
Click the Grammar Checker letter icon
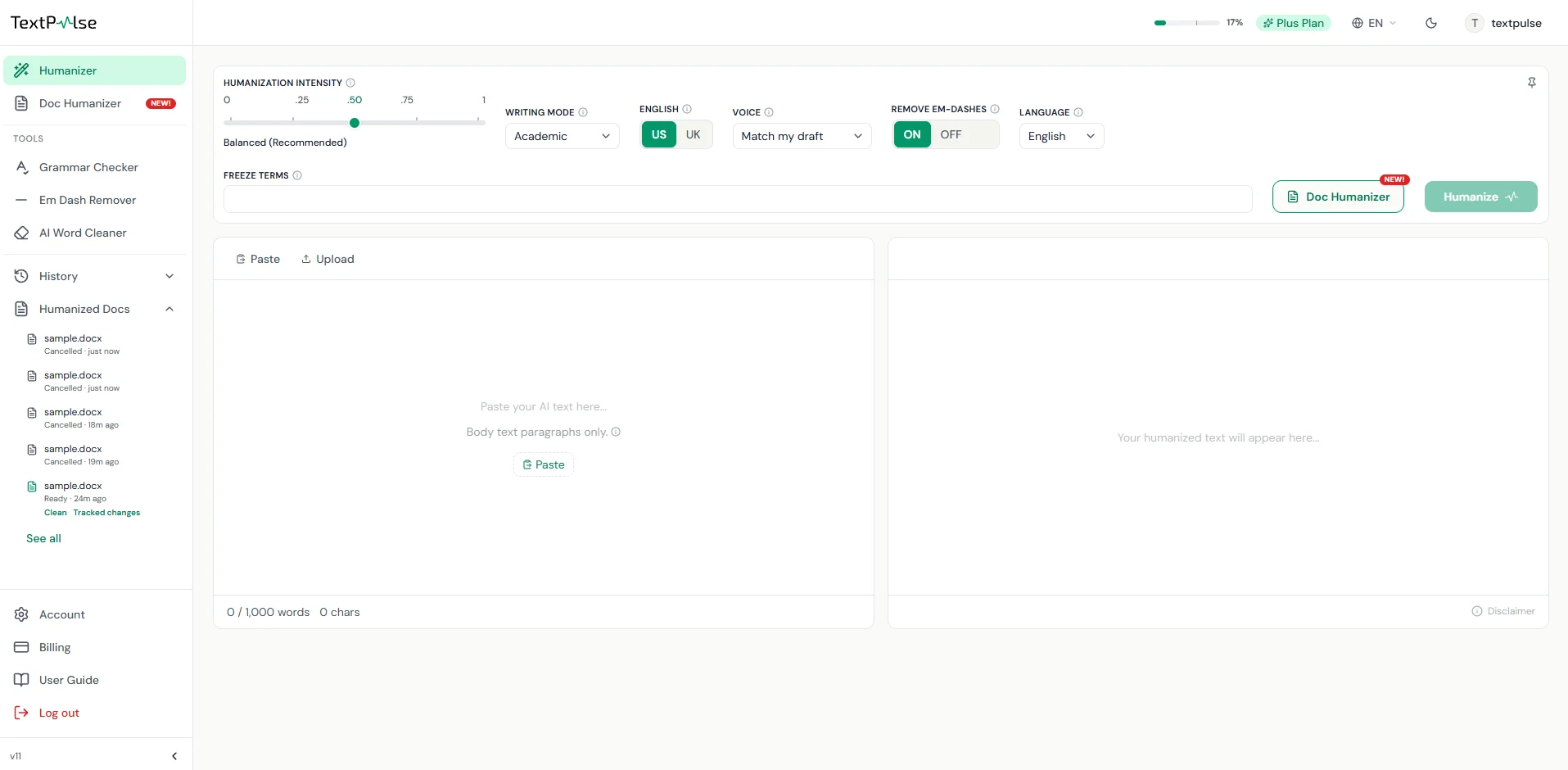(x=22, y=167)
